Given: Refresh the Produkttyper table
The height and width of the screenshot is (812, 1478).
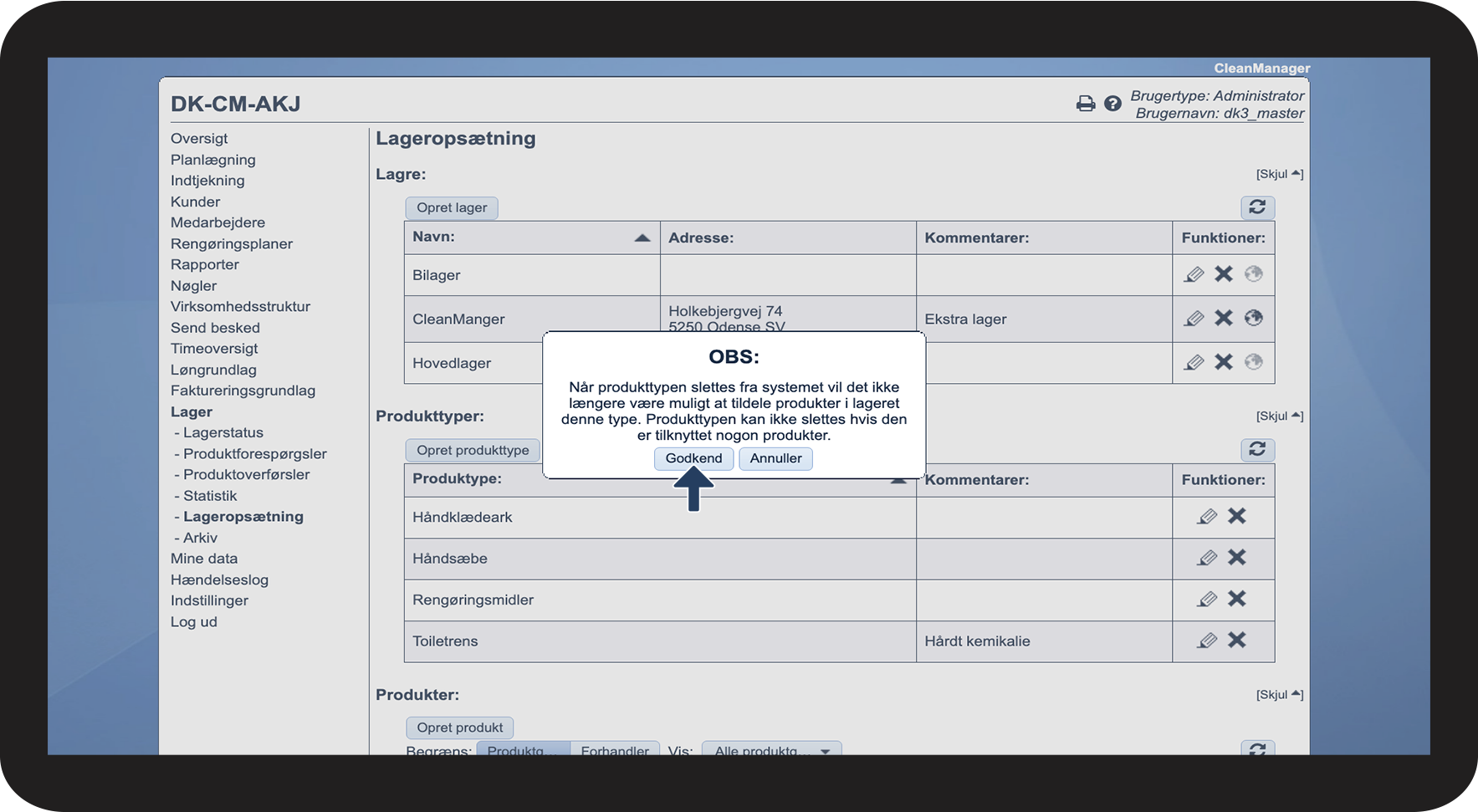Looking at the screenshot, I should [1257, 450].
